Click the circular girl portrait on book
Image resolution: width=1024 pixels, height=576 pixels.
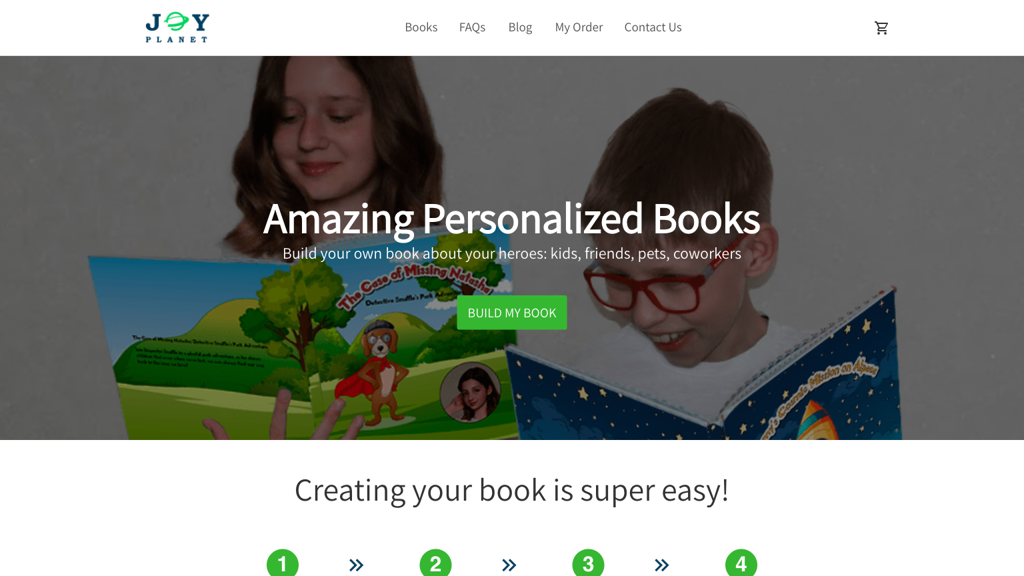tap(470, 392)
